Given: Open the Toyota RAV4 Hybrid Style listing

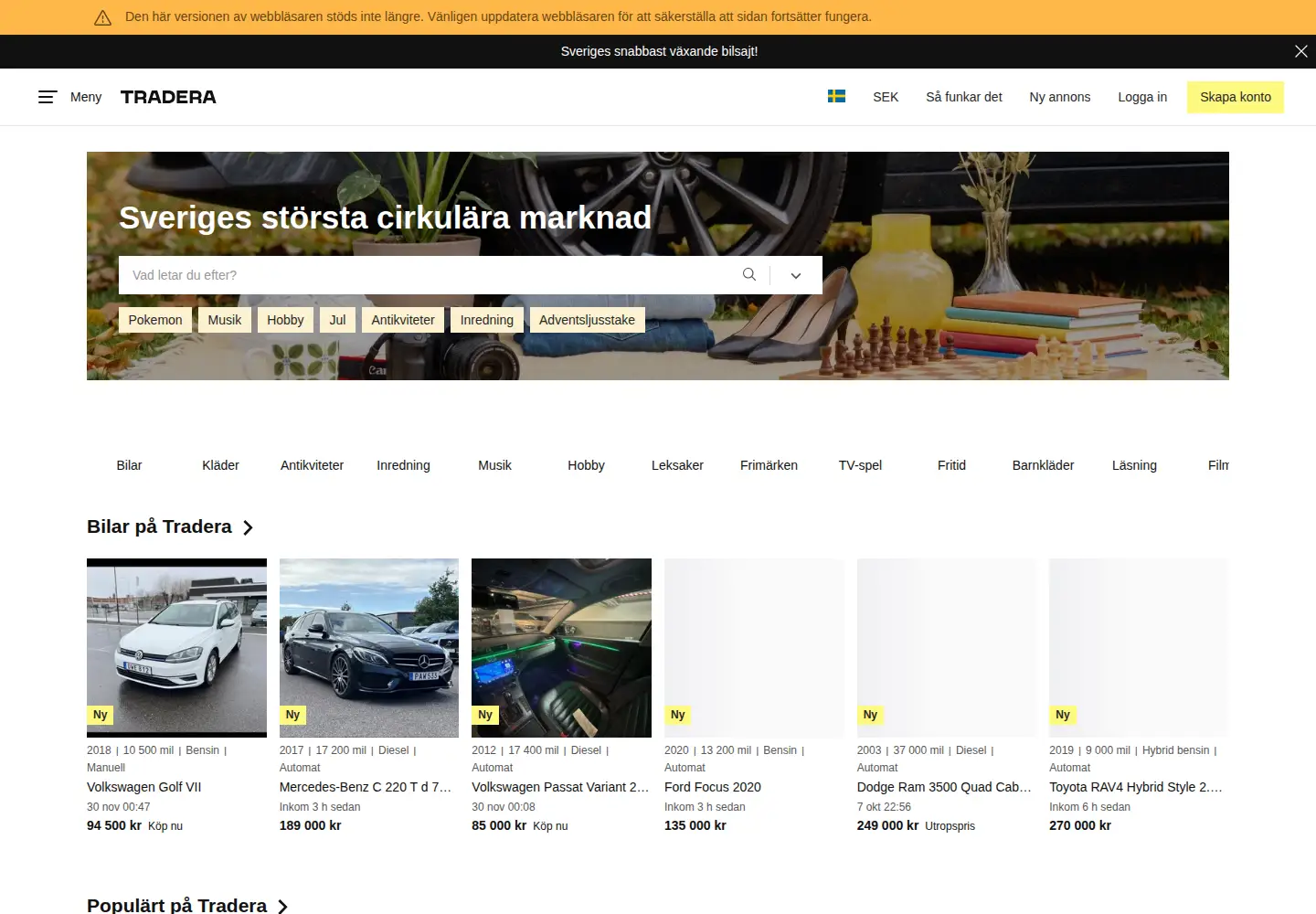Looking at the screenshot, I should 1136,787.
